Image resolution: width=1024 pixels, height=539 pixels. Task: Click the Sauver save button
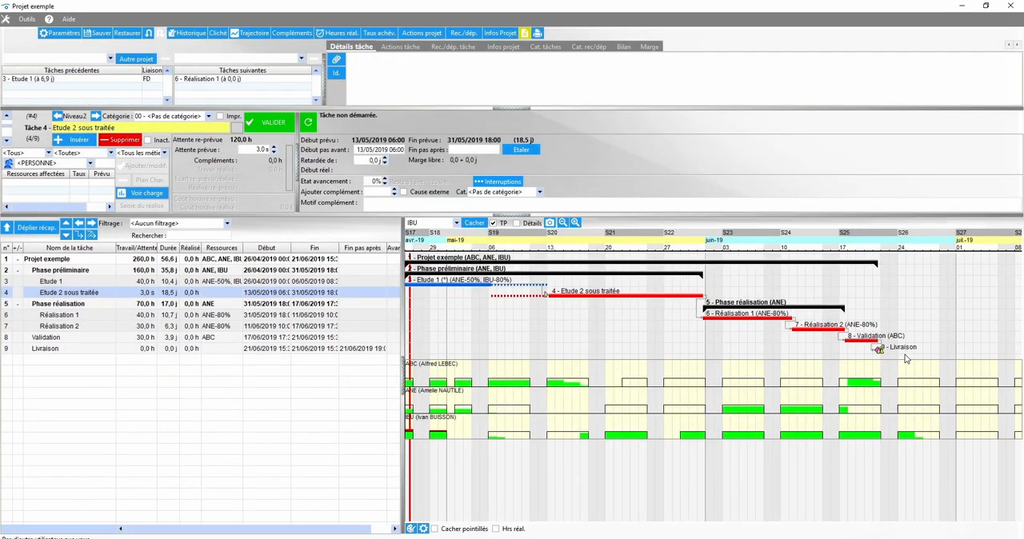97,33
